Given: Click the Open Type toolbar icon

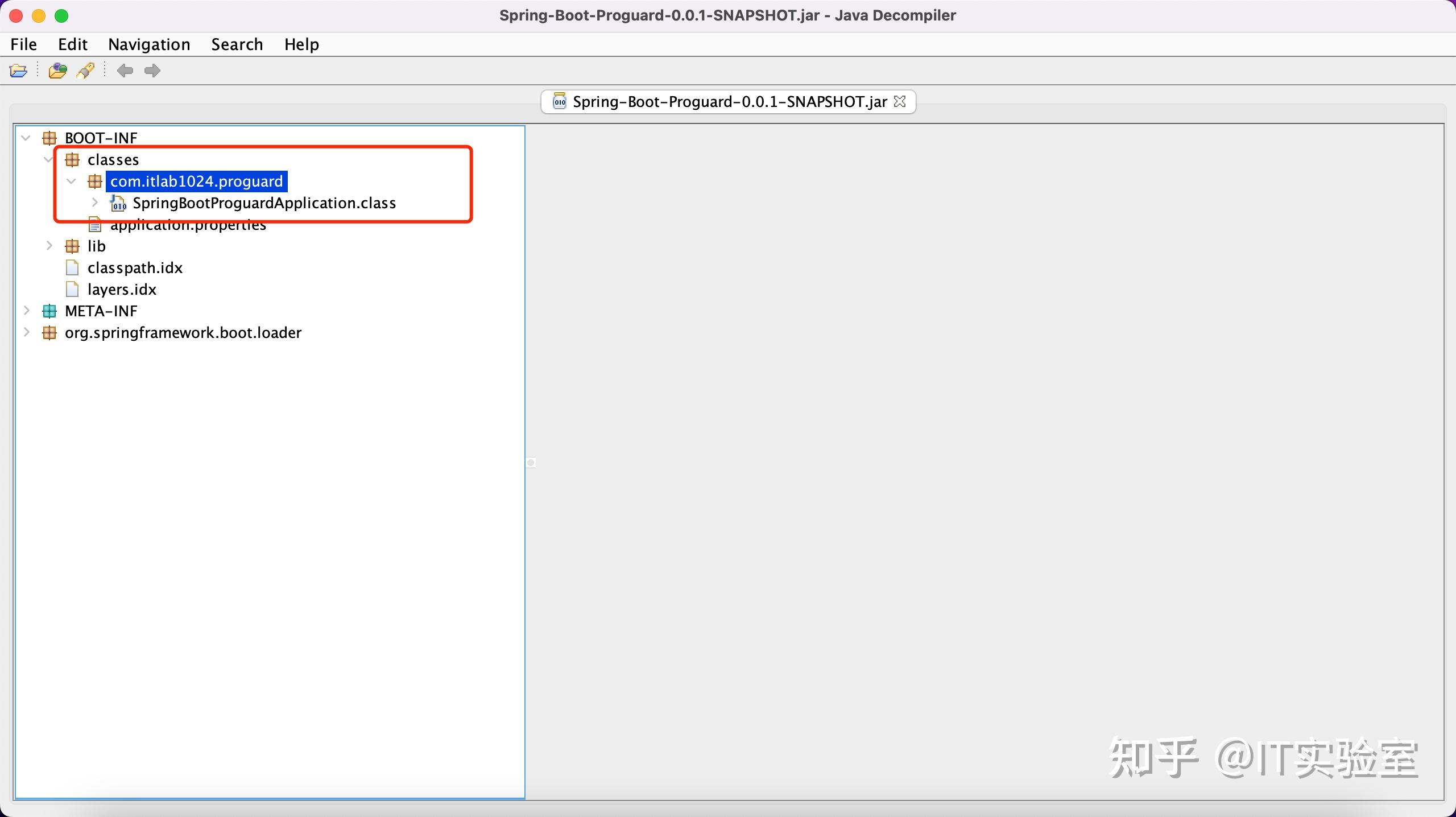Looking at the screenshot, I should [x=57, y=71].
